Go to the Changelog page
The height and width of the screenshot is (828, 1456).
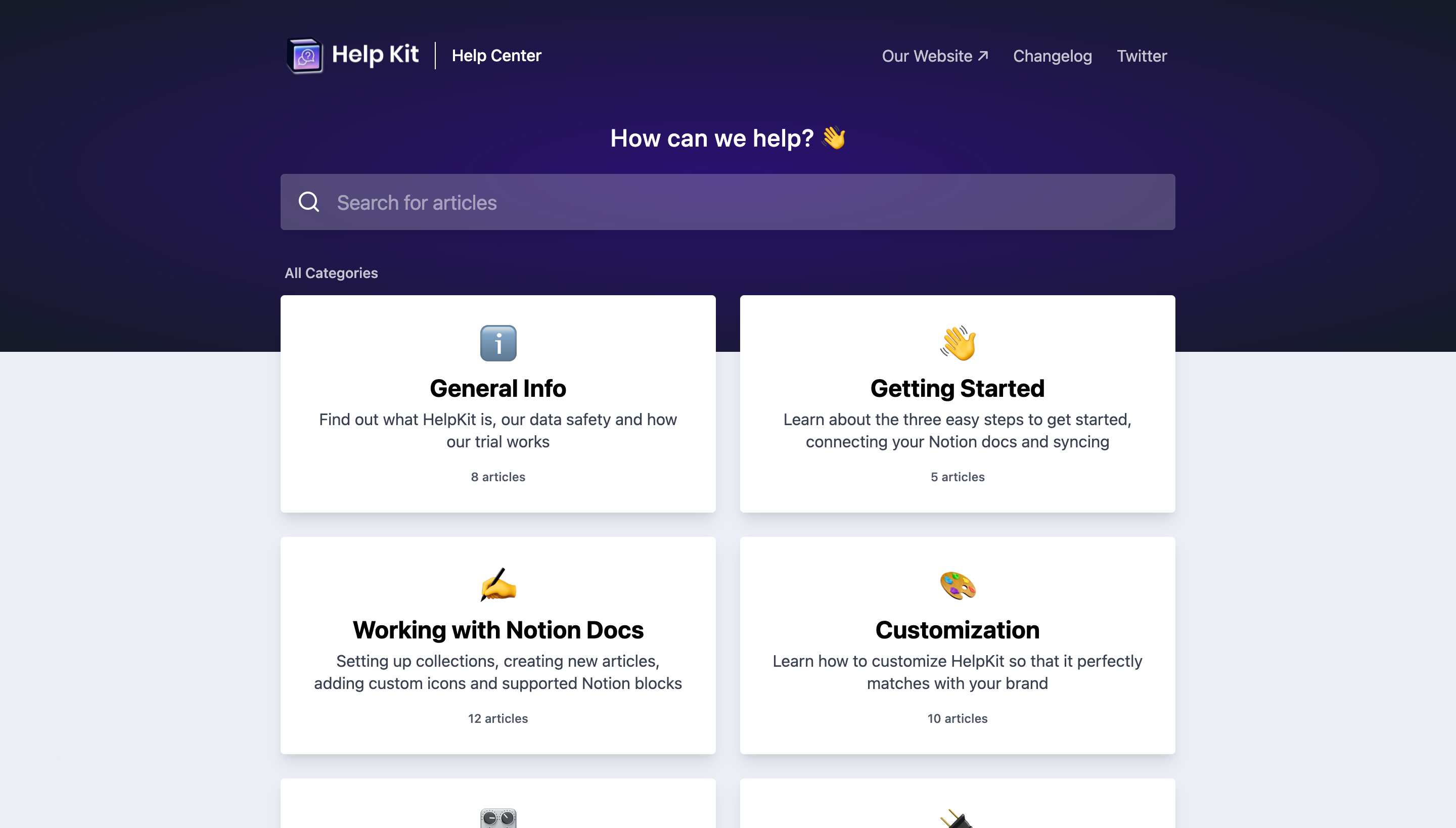pyautogui.click(x=1052, y=56)
